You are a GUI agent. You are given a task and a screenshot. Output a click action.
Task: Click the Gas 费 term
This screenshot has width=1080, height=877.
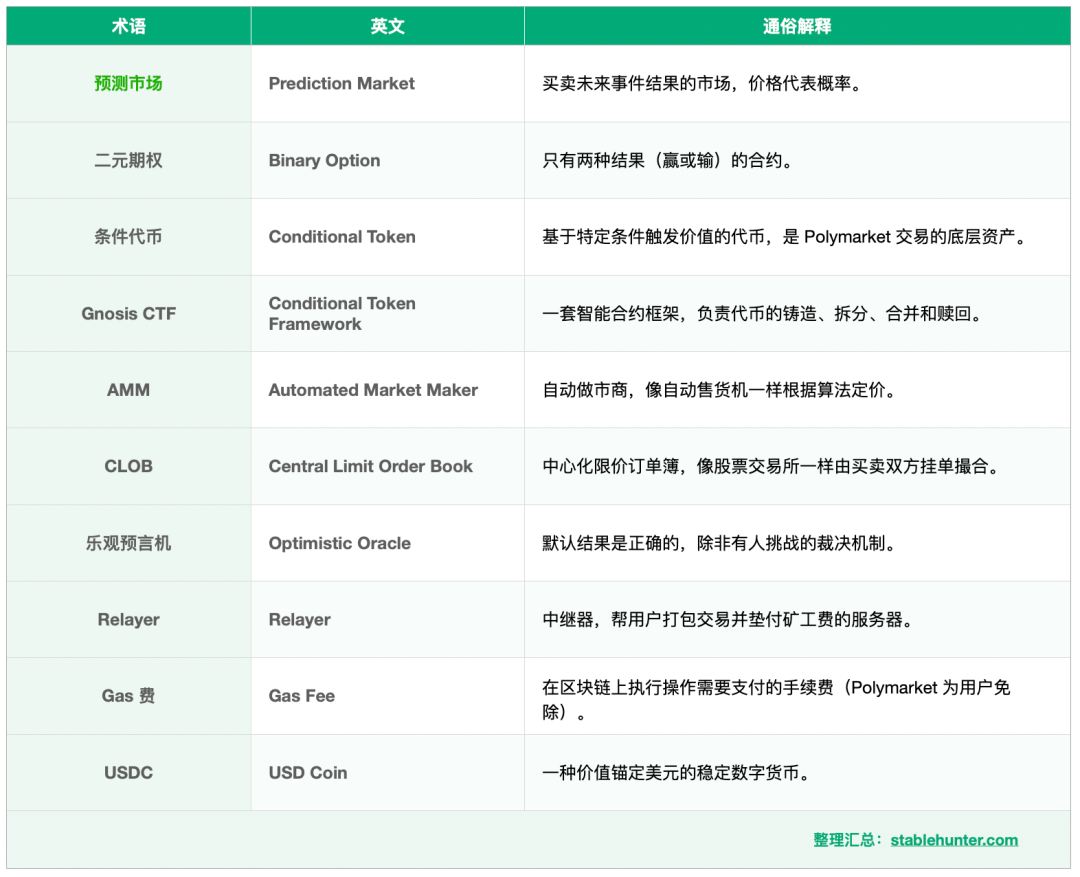pos(128,696)
